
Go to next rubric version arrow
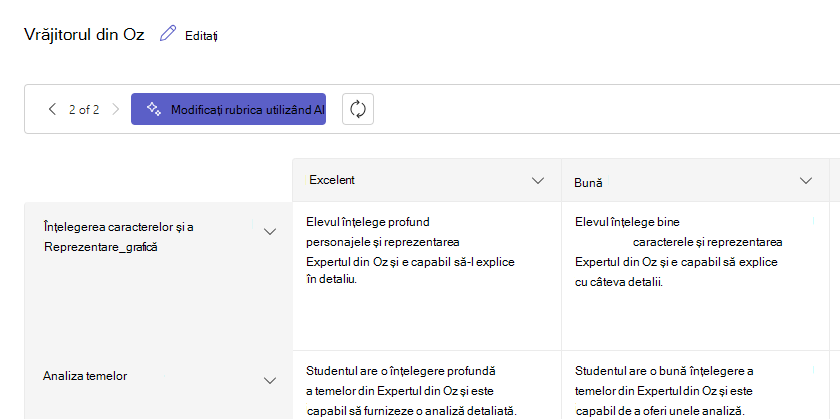coord(116,109)
